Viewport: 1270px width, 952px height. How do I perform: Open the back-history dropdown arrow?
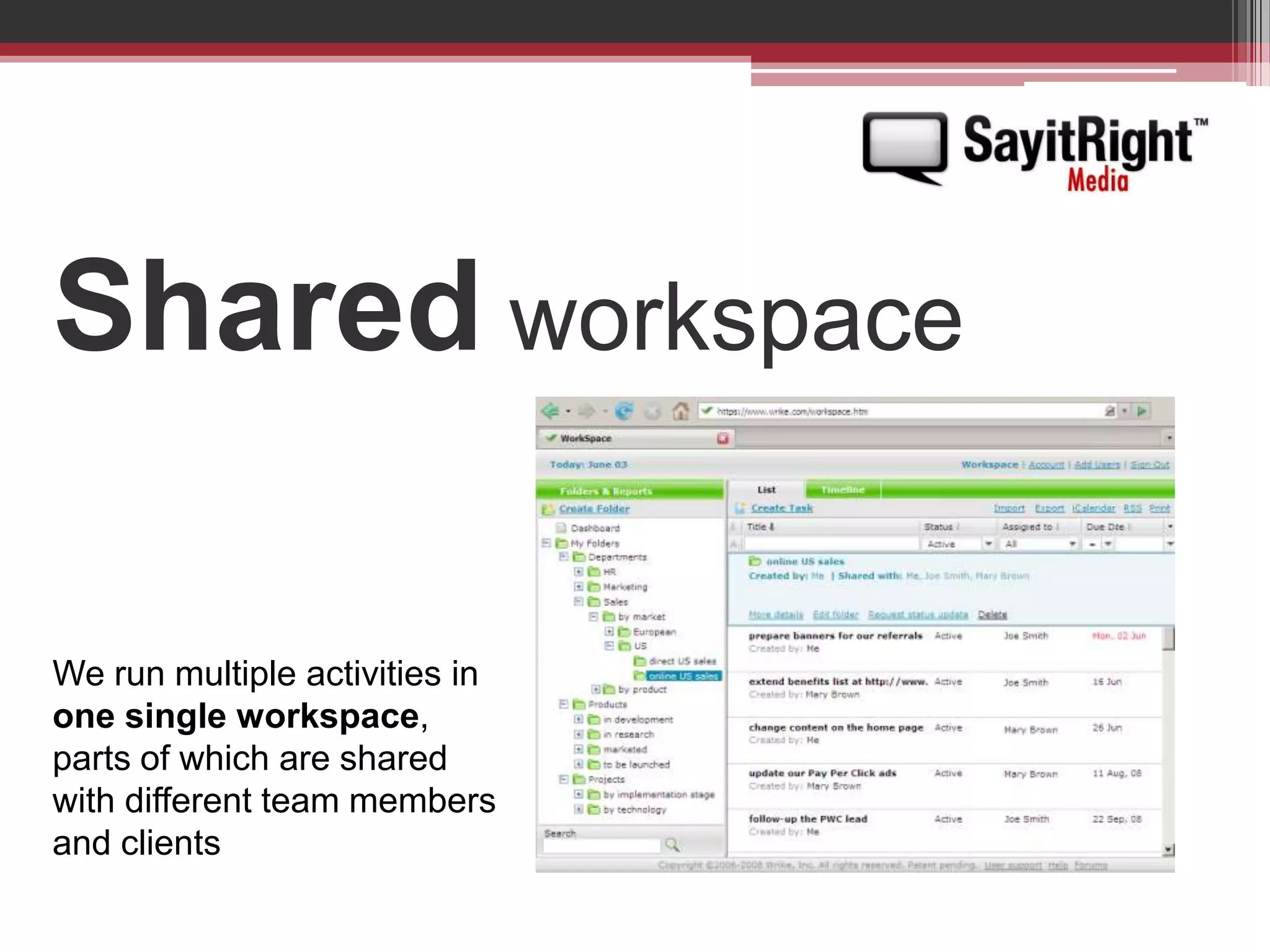[x=567, y=412]
